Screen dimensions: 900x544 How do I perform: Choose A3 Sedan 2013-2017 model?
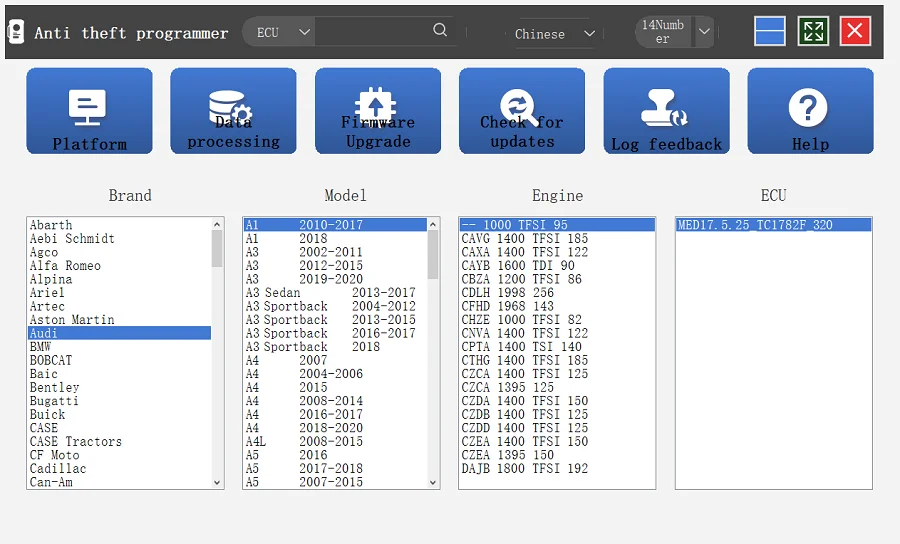coord(330,293)
